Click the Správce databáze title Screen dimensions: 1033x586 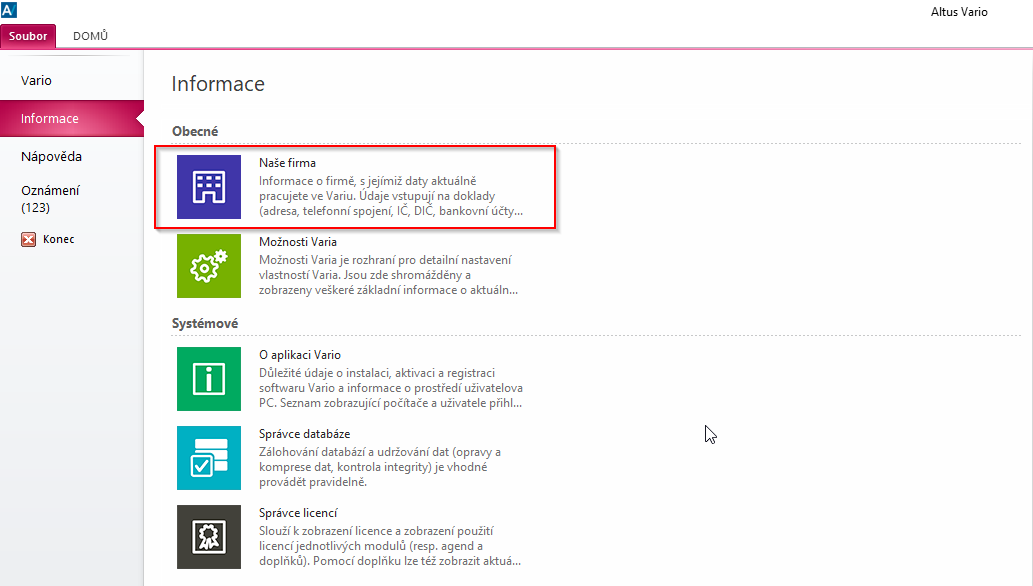click(304, 434)
